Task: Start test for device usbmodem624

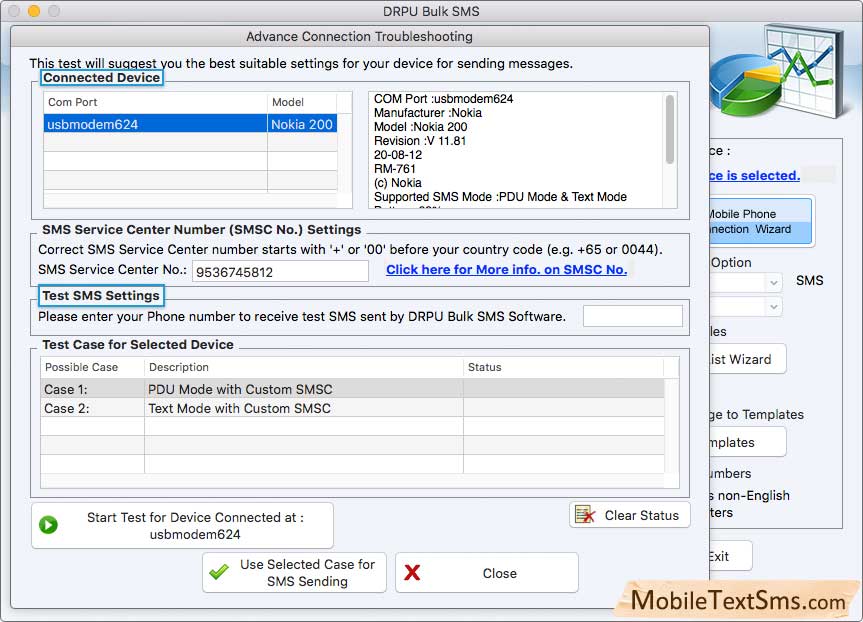Action: coord(182,526)
